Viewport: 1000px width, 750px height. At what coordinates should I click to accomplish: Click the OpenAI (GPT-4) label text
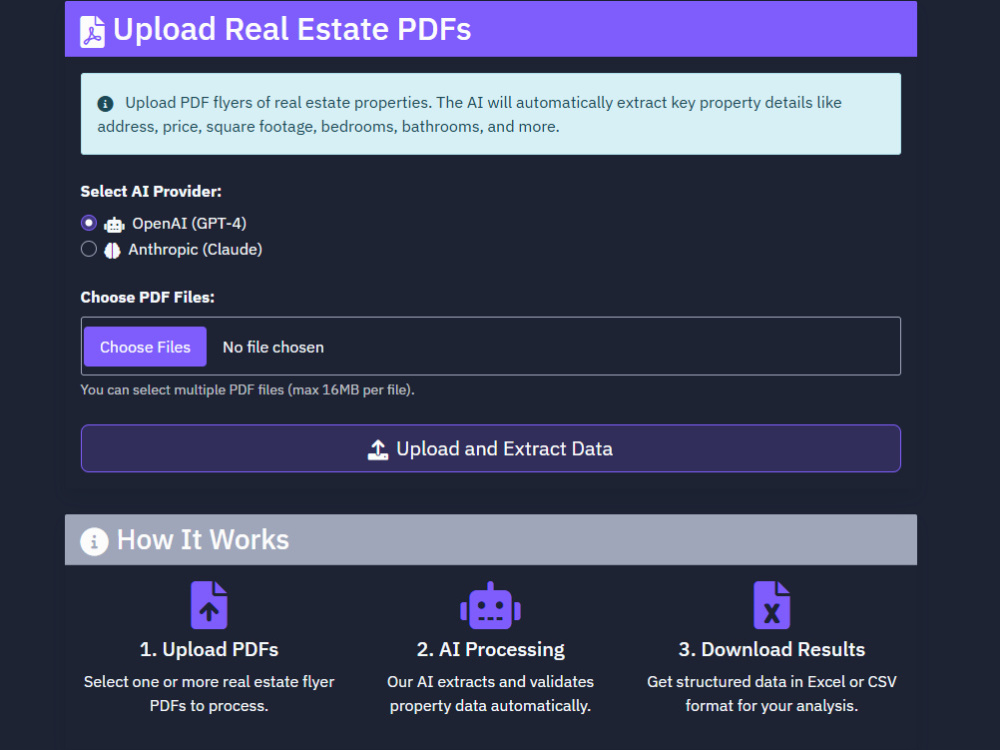[189, 224]
